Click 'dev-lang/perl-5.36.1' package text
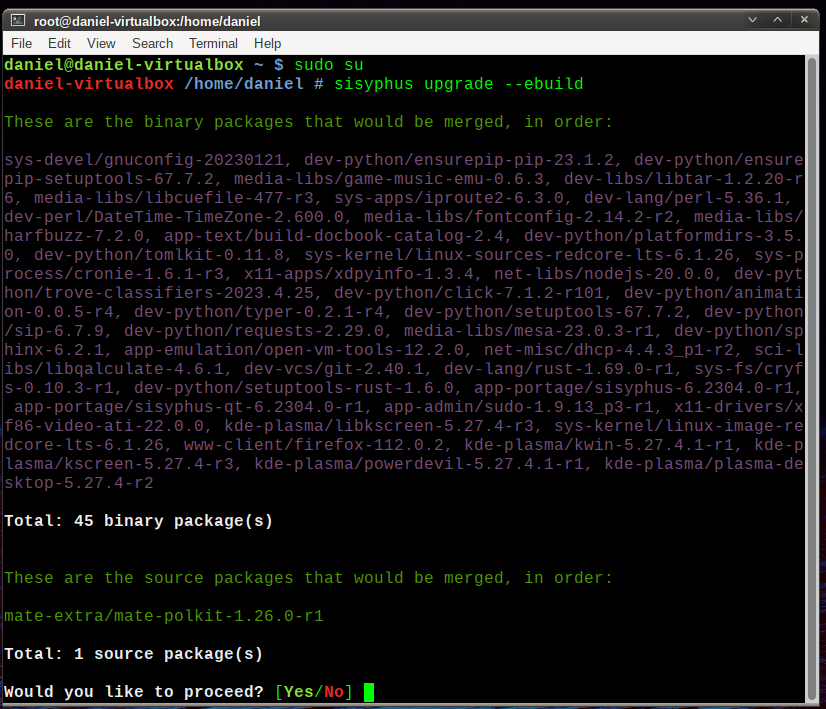This screenshot has height=709, width=826. click(x=686, y=198)
